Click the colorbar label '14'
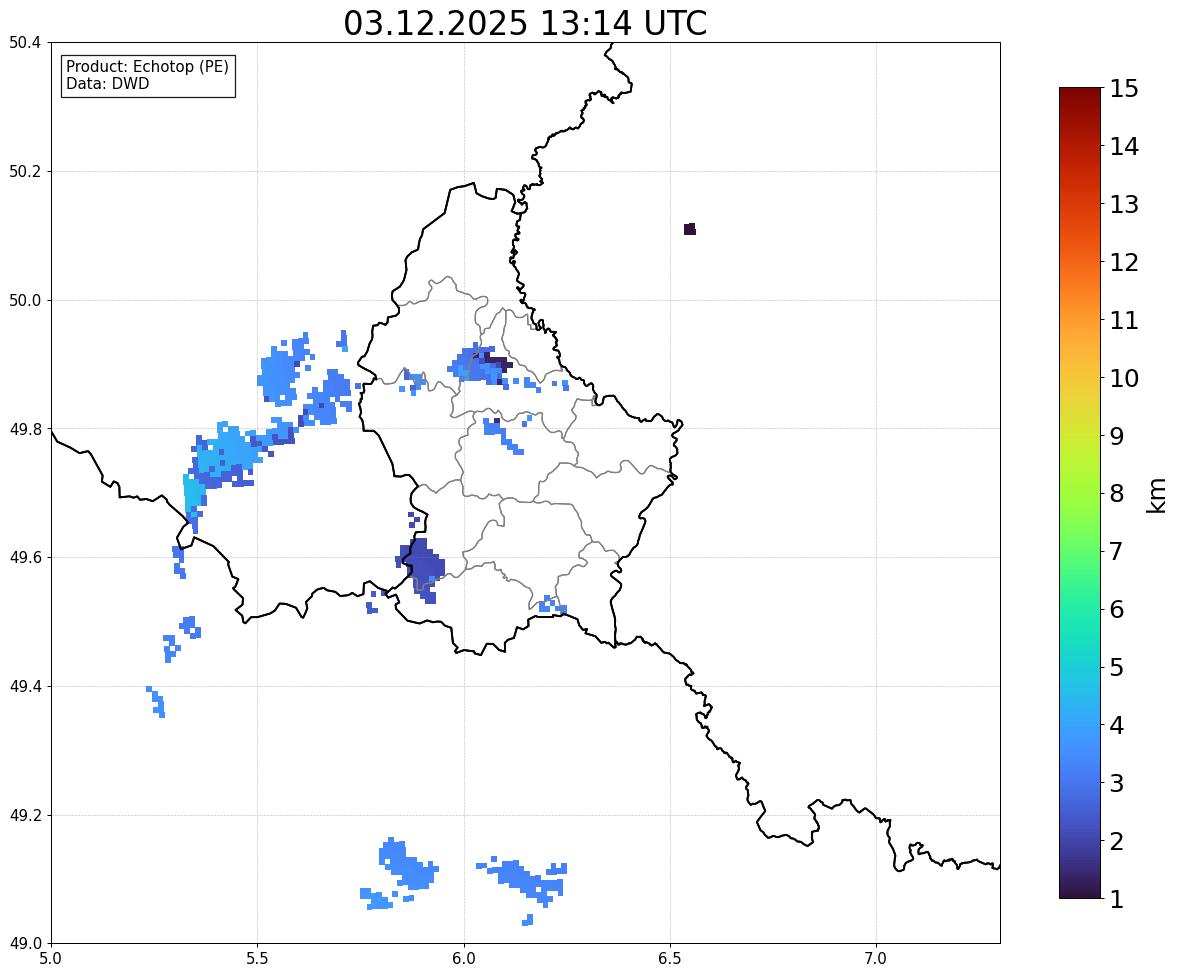Screen dimensions: 1178x976 pos(1124,147)
